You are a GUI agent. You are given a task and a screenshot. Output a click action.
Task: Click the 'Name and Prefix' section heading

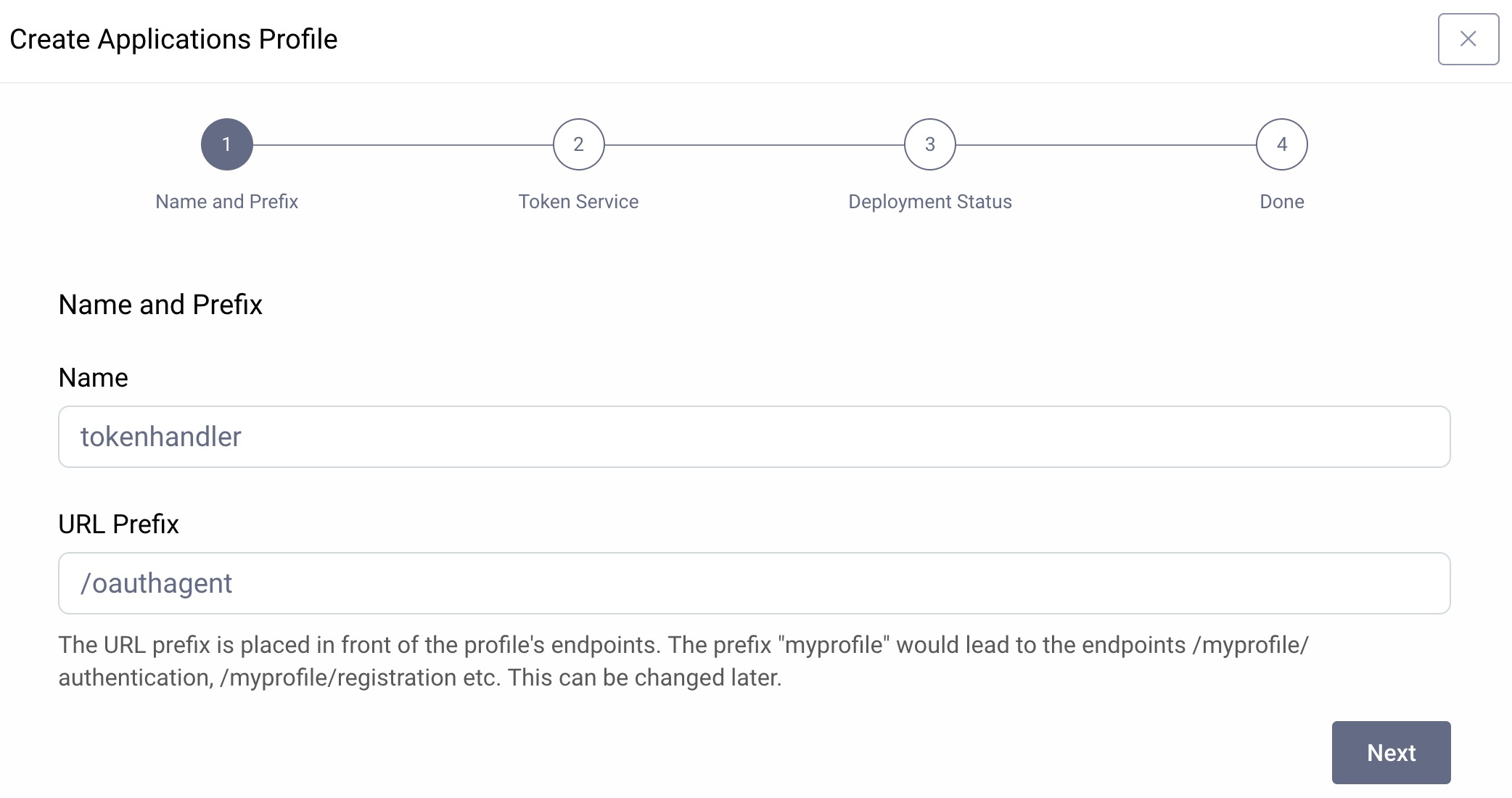pyautogui.click(x=161, y=304)
